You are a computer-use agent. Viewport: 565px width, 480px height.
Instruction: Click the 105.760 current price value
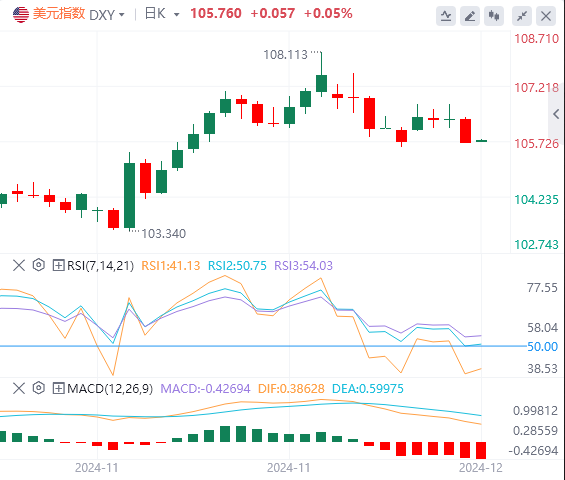216,14
